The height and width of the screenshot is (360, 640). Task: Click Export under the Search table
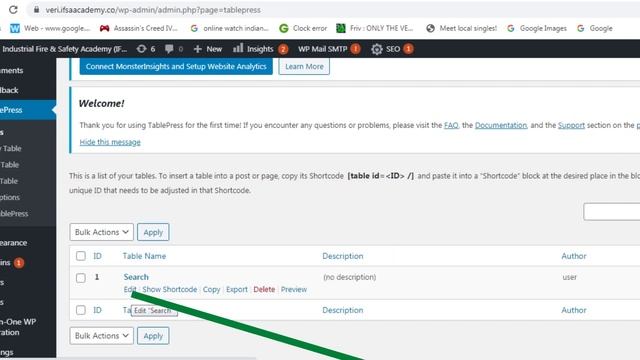[x=237, y=289]
